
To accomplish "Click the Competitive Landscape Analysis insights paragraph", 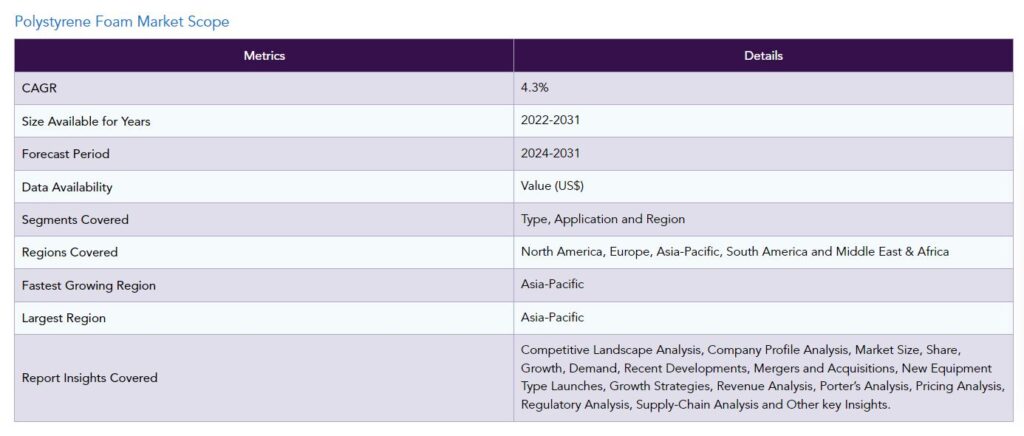I will click(763, 377).
